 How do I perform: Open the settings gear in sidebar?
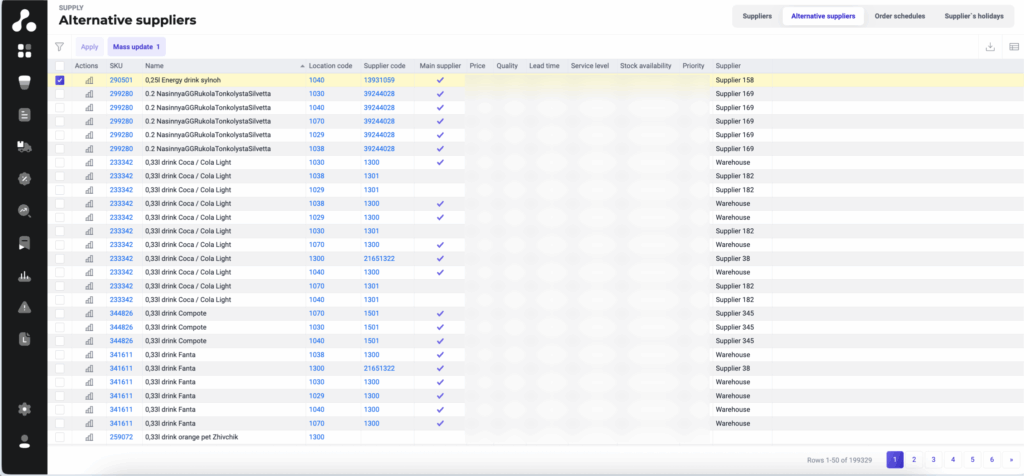(24, 408)
